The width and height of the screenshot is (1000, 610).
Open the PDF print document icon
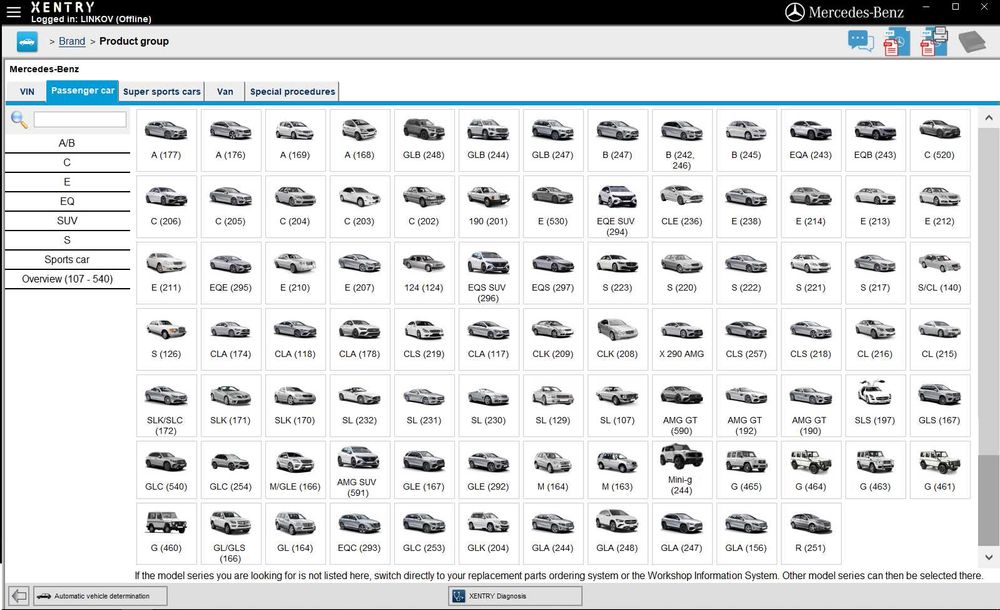[933, 42]
